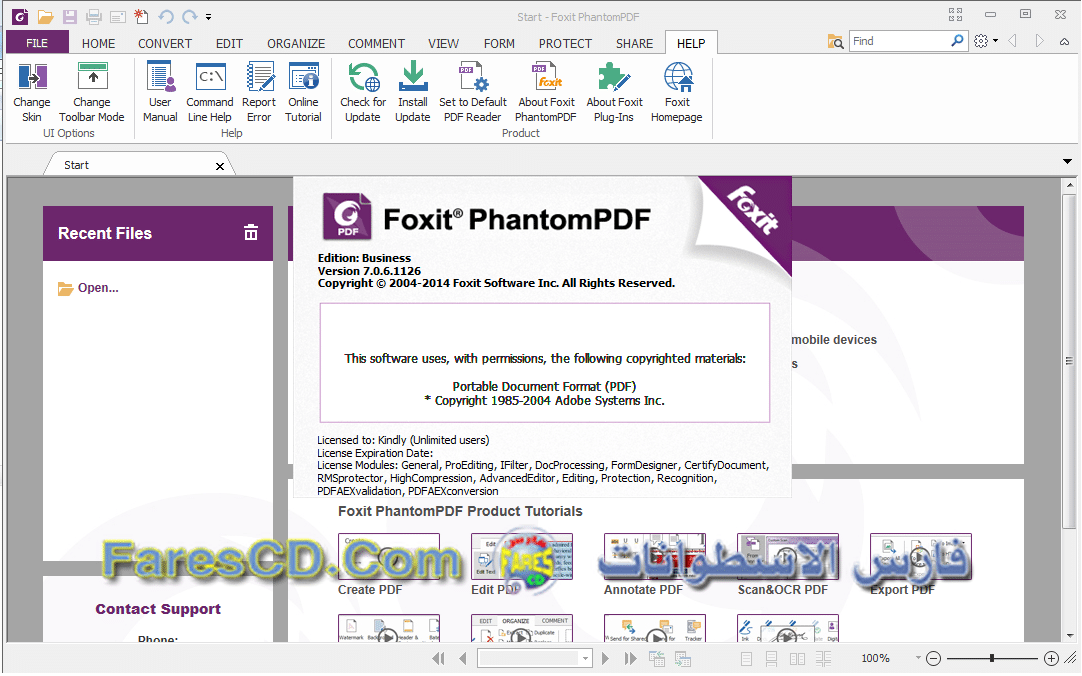This screenshot has height=676, width=1082.
Task: Collapse the ribbon with the chevron
Action: click(1065, 42)
